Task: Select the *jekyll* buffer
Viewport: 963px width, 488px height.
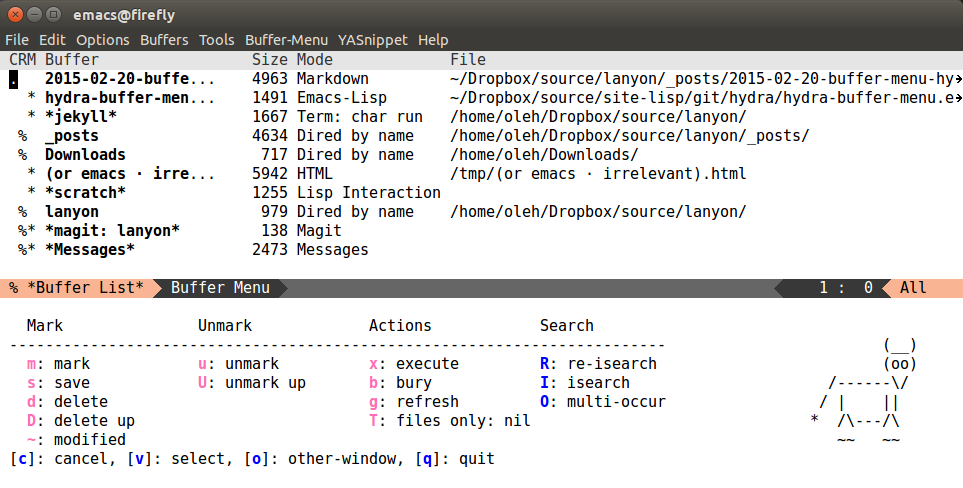Action: 80,117
